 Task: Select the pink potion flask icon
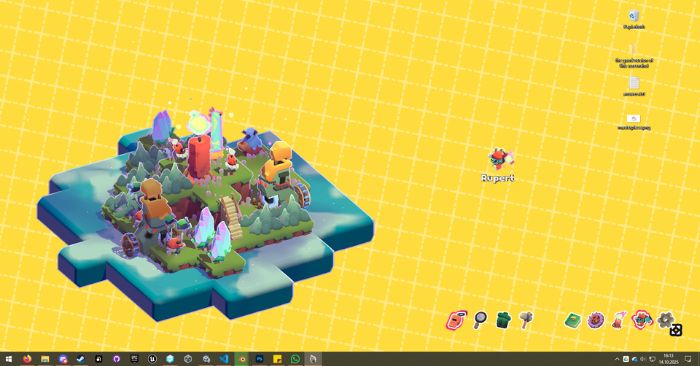click(619, 320)
